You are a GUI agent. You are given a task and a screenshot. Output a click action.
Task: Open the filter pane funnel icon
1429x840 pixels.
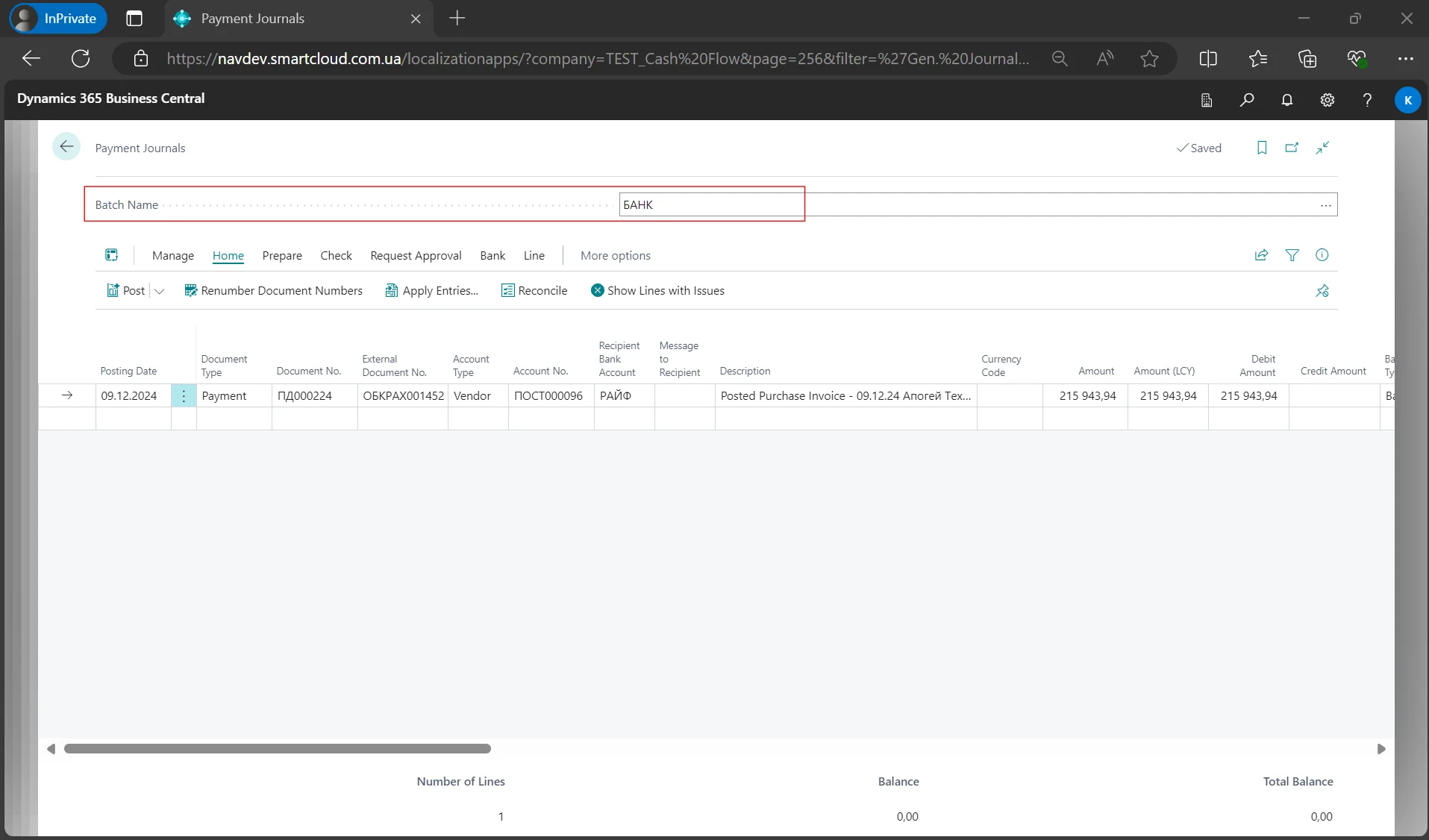pos(1292,255)
